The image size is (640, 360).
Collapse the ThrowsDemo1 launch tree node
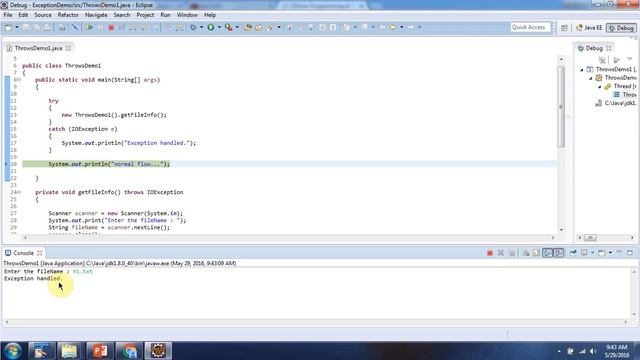[x=582, y=70]
